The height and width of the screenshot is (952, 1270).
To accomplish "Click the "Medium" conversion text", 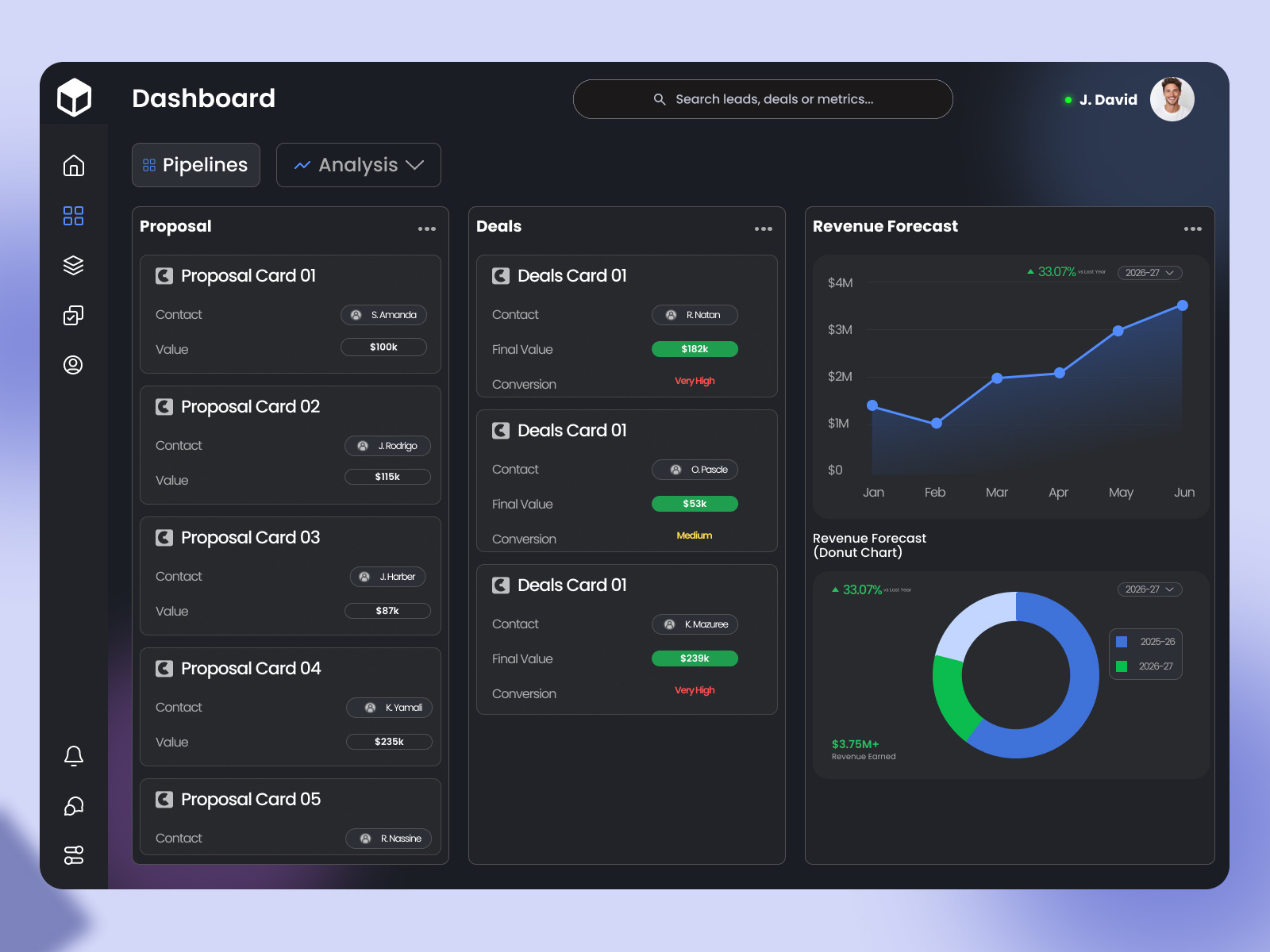I will [695, 535].
